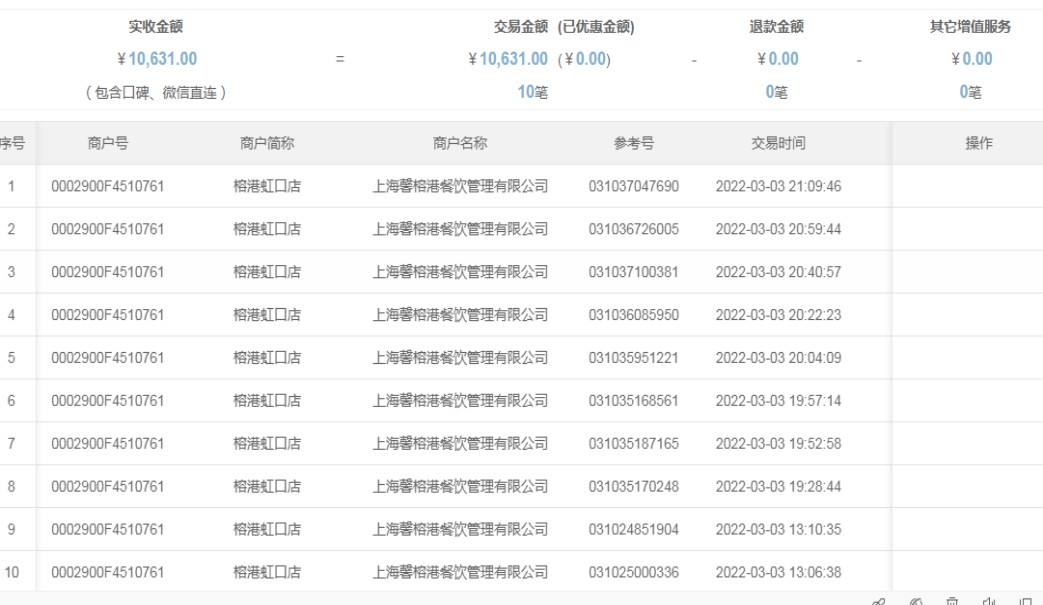
Task: Click the transaction at 2022-03-03 19:57:14
Action: (778, 401)
